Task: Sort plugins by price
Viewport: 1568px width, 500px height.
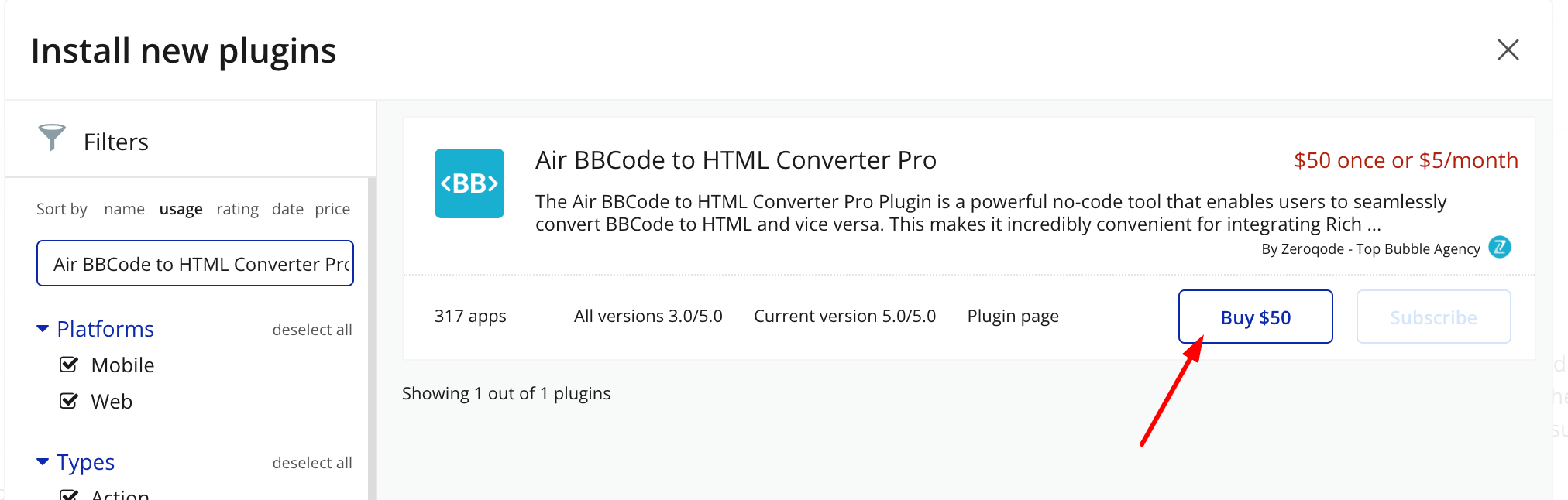Action: click(x=332, y=209)
